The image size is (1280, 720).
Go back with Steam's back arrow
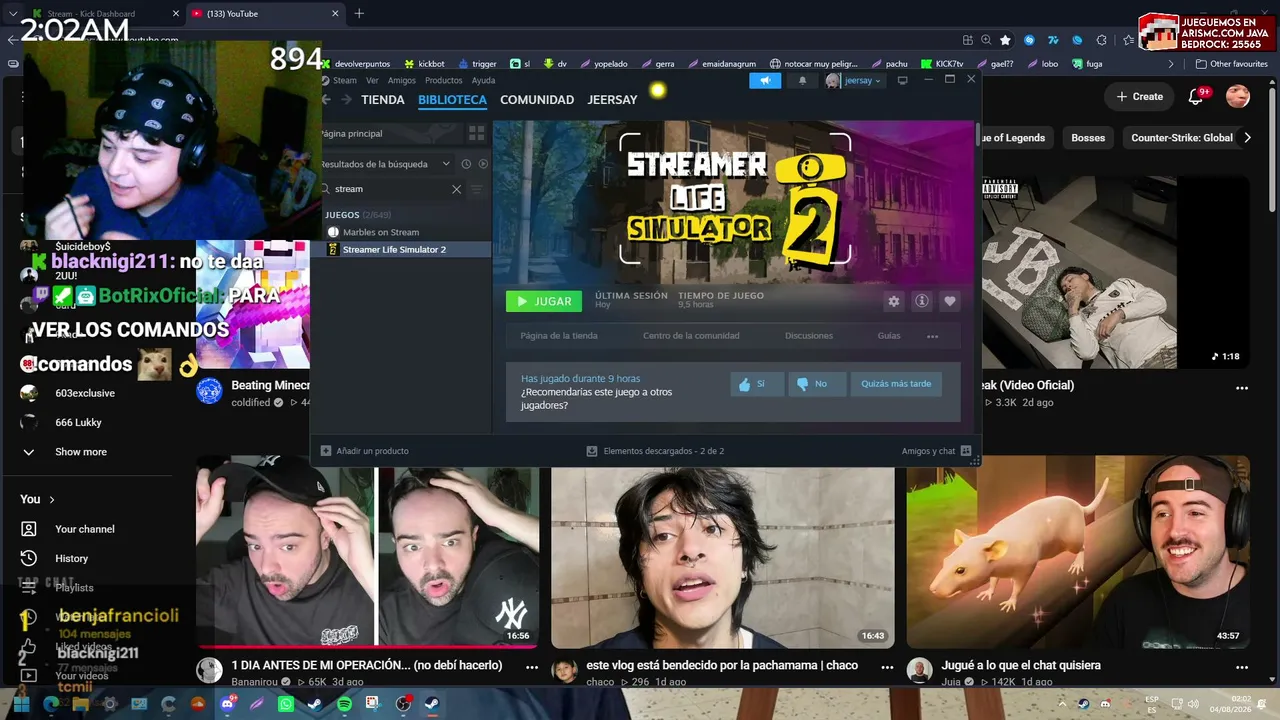[x=328, y=100]
